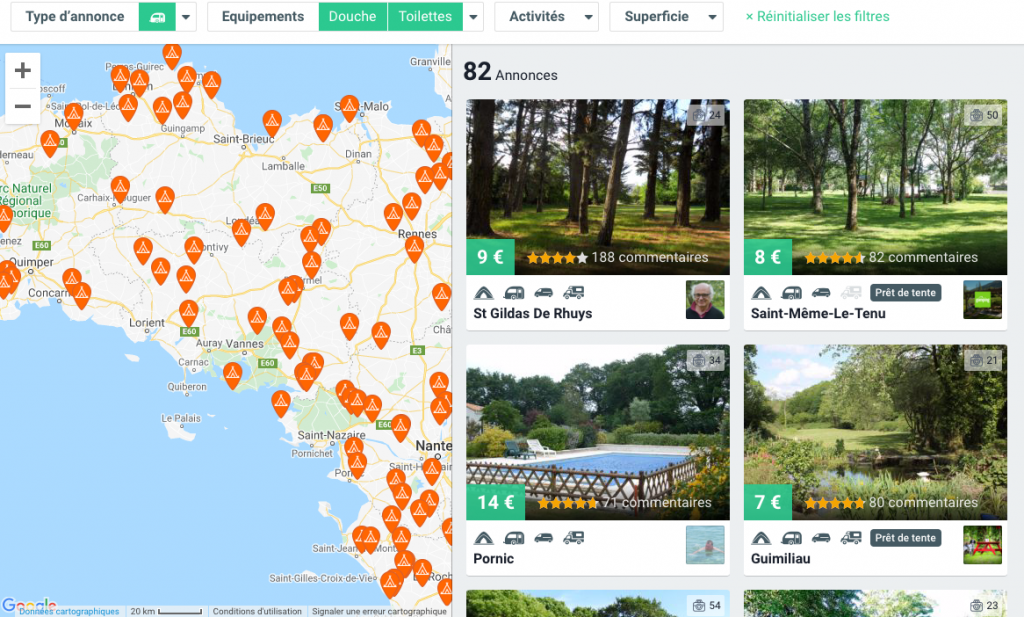Zoom out on the map

[23, 106]
